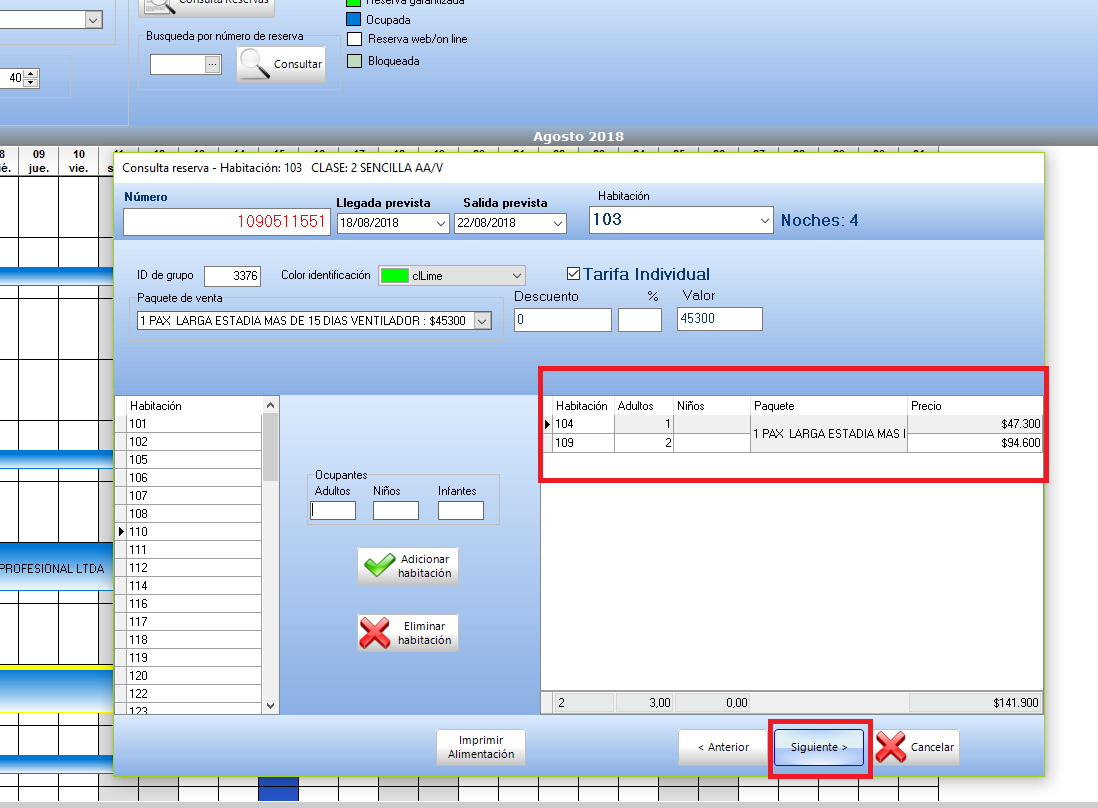The image size is (1098, 808).
Task: Expand the Habitación 103 combo box
Action: [x=763, y=220]
